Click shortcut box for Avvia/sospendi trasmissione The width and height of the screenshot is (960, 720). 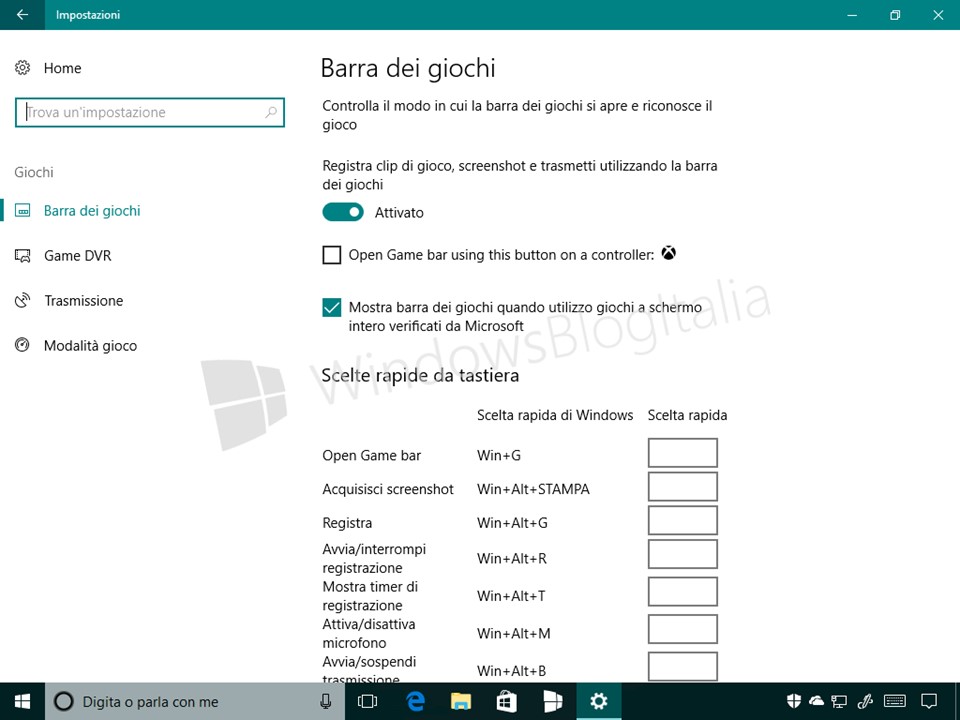683,667
